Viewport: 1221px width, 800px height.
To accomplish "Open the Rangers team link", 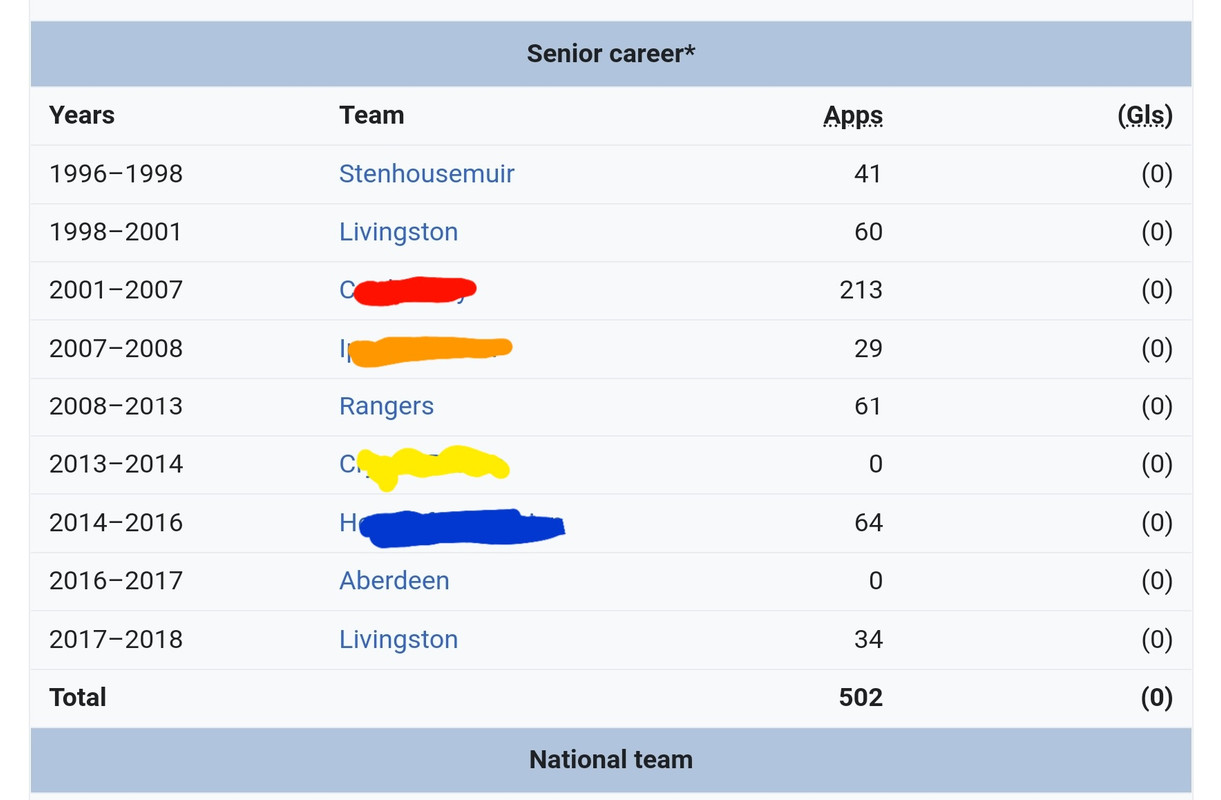I will [386, 406].
